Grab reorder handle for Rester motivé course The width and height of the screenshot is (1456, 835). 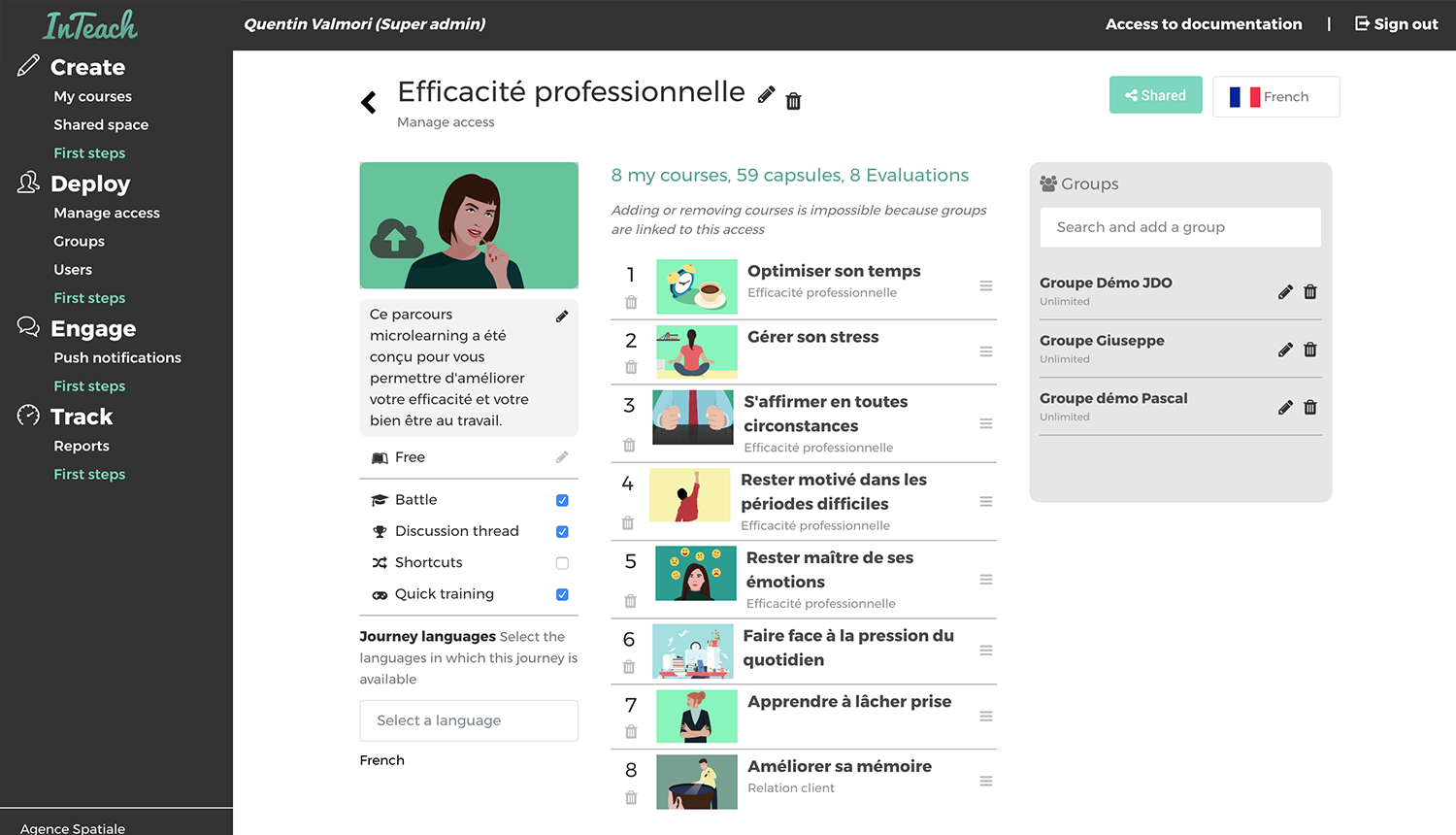click(986, 501)
